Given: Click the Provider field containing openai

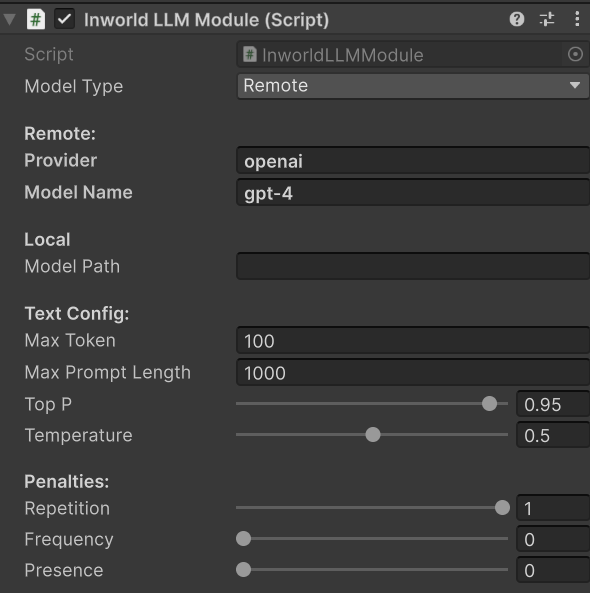Looking at the screenshot, I should click(x=413, y=161).
